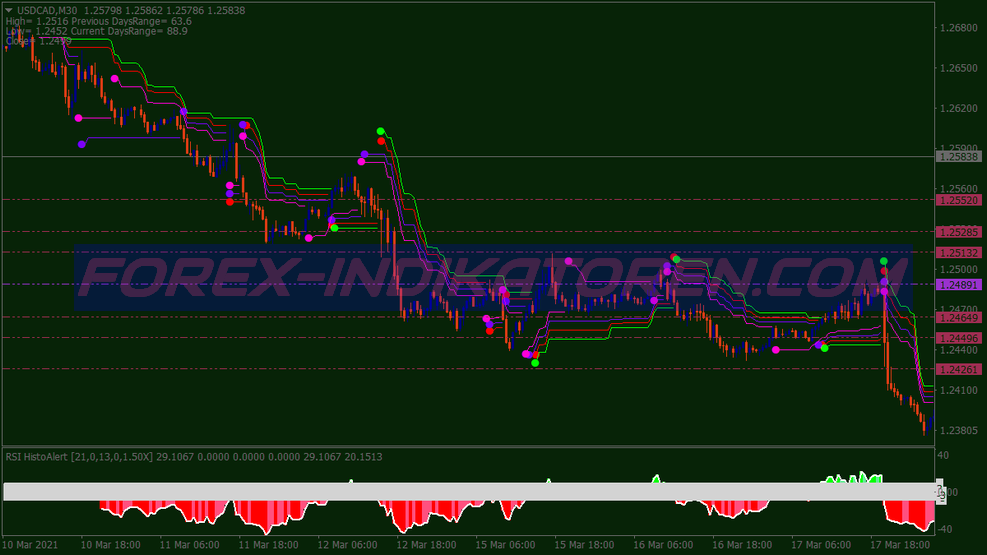Click the '12 Mar 18:00' time label
Screen dimensions: 987x555
tap(426, 545)
